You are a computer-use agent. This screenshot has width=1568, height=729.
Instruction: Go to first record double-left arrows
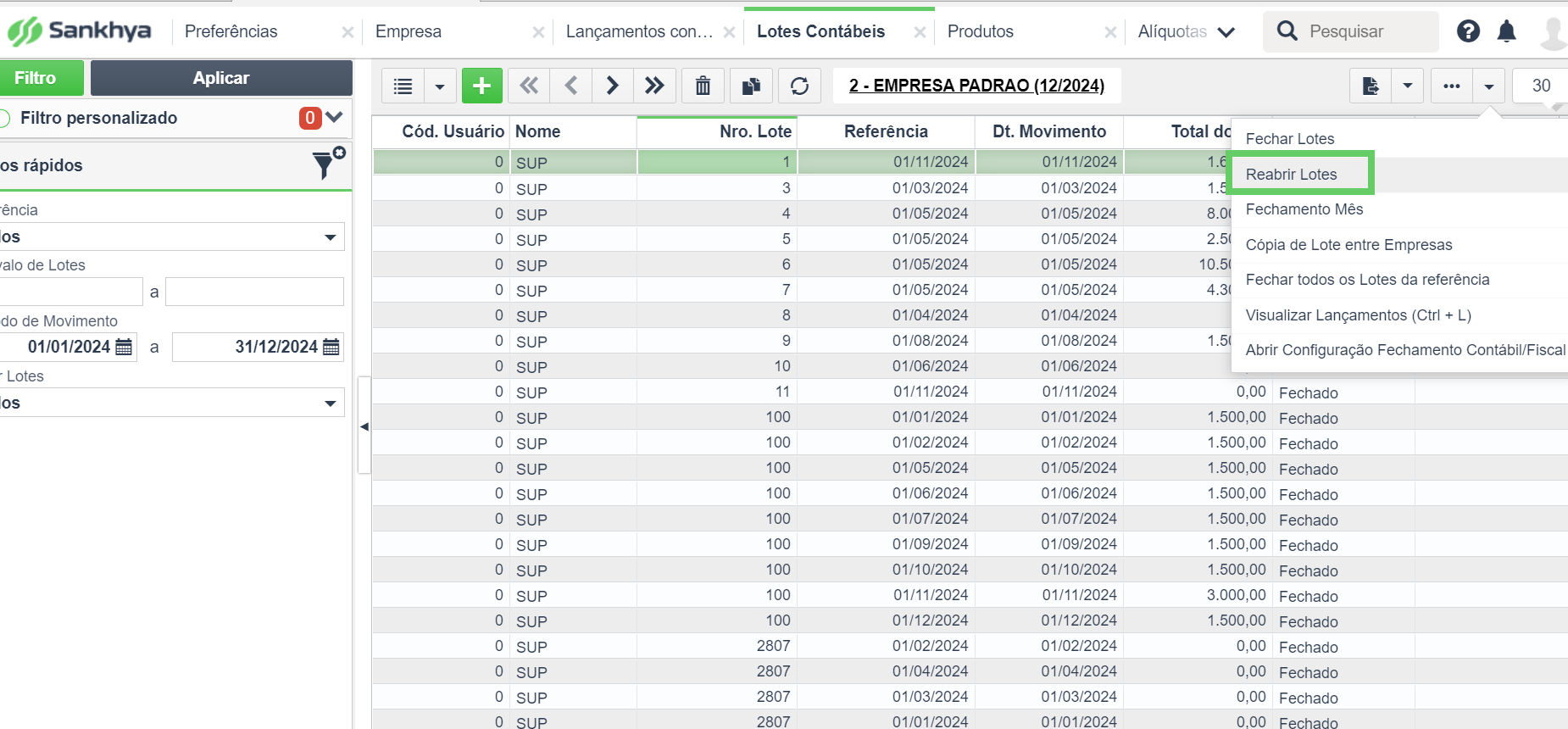pos(529,86)
